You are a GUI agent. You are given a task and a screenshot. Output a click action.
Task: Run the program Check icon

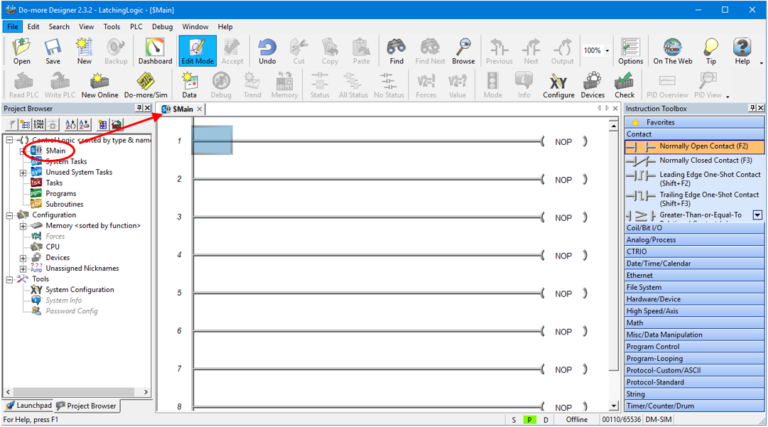click(x=624, y=85)
